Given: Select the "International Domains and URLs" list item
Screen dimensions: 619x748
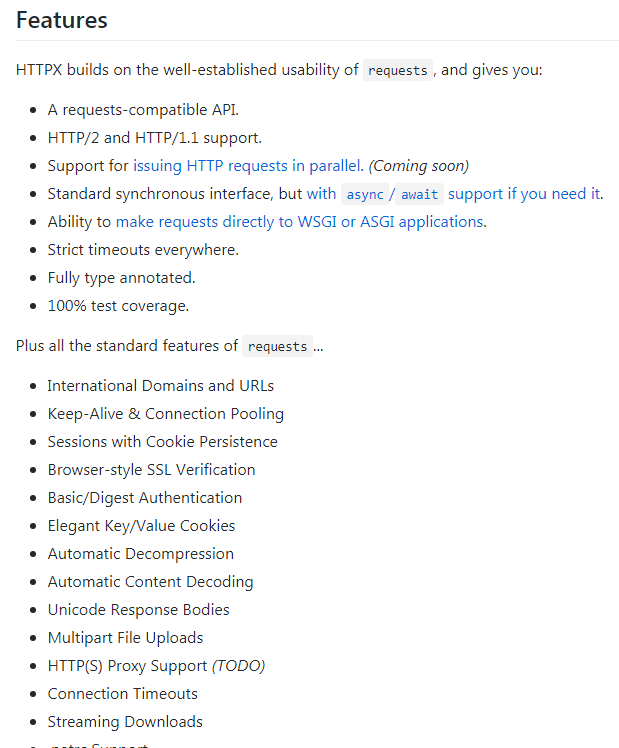Looking at the screenshot, I should pyautogui.click(x=161, y=385).
